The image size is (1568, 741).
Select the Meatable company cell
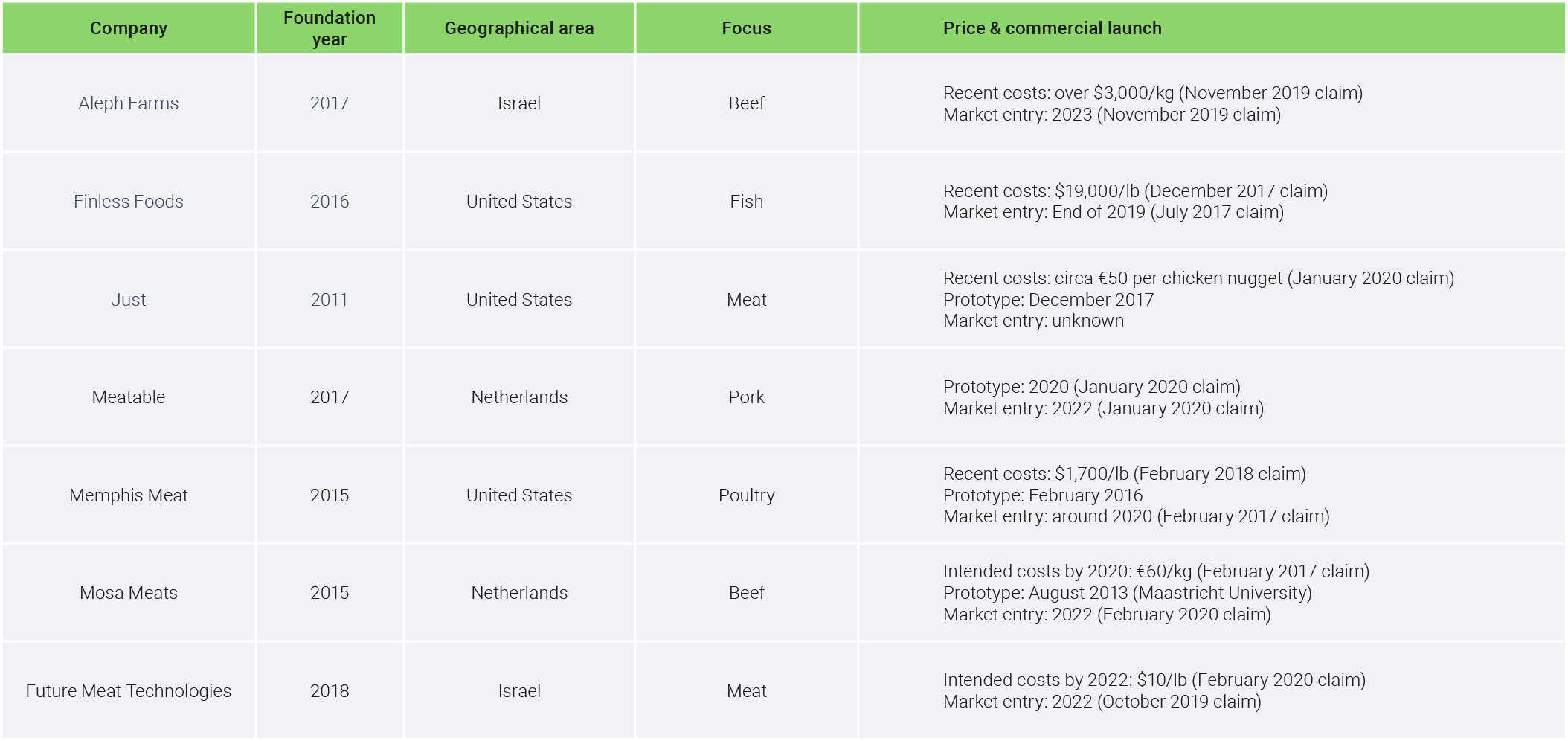tap(129, 397)
